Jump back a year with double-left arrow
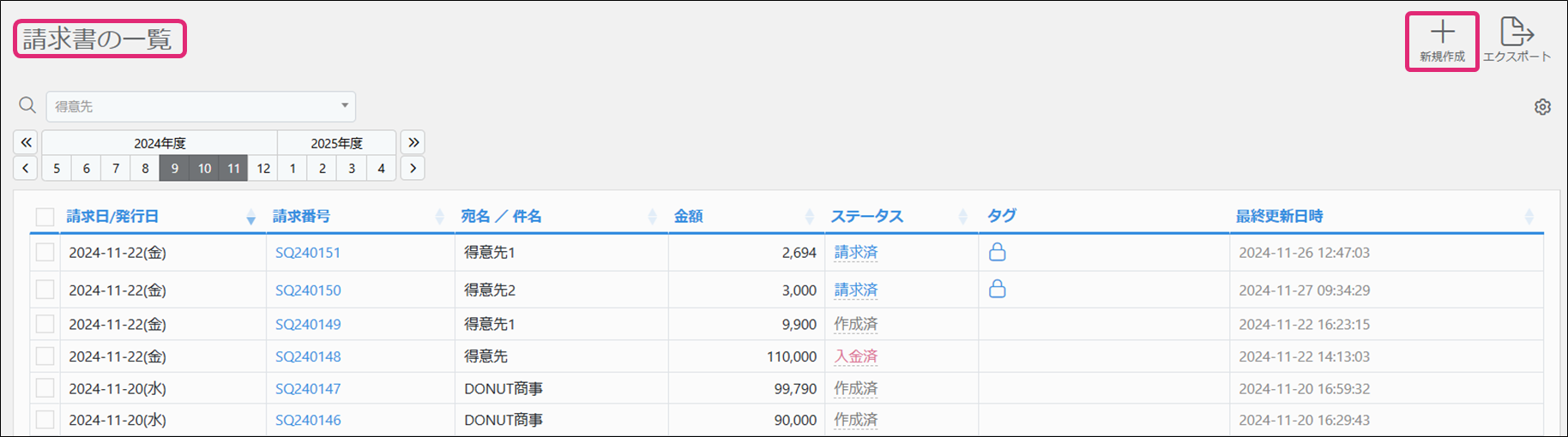This screenshot has width=1568, height=437. pyautogui.click(x=26, y=142)
